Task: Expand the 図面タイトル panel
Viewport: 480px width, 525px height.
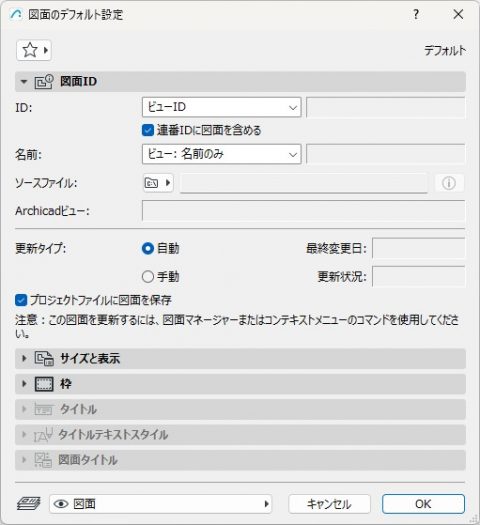Action: pos(240,460)
